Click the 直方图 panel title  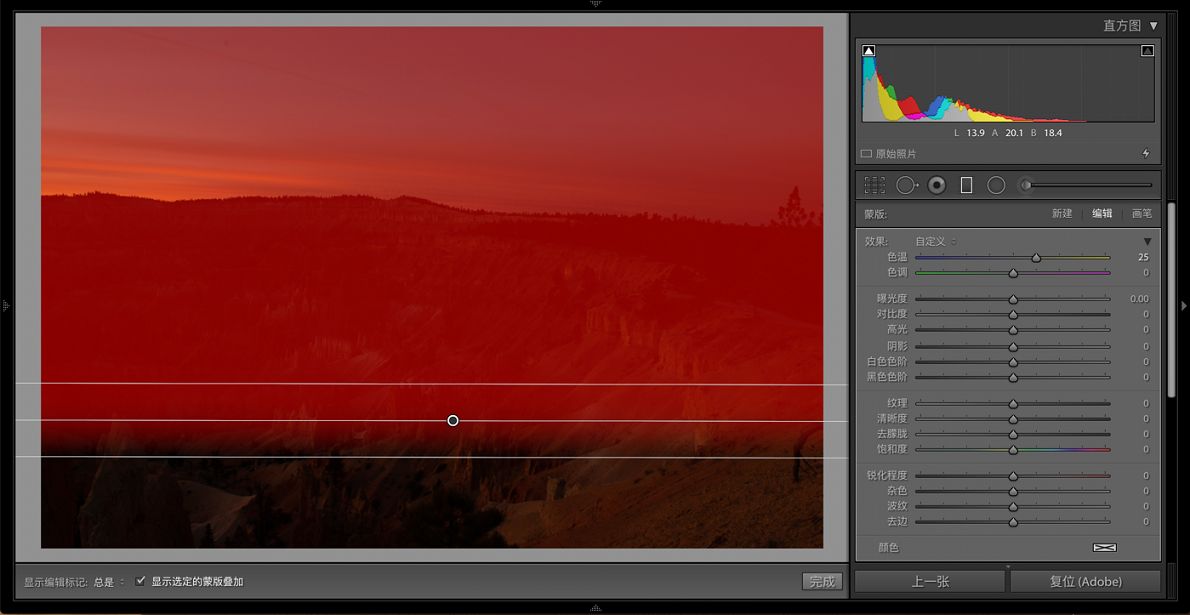1122,26
